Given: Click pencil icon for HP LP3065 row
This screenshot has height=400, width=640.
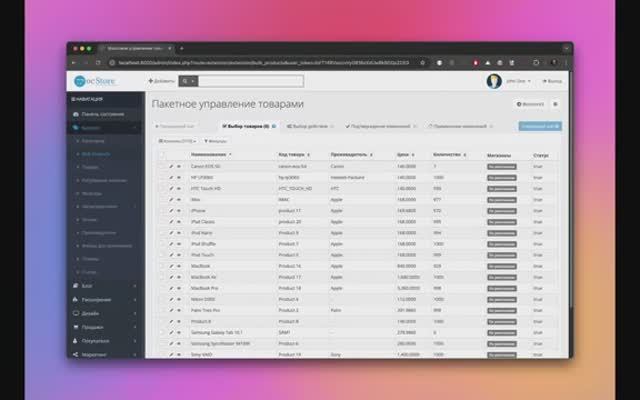Looking at the screenshot, I should tap(171, 178).
